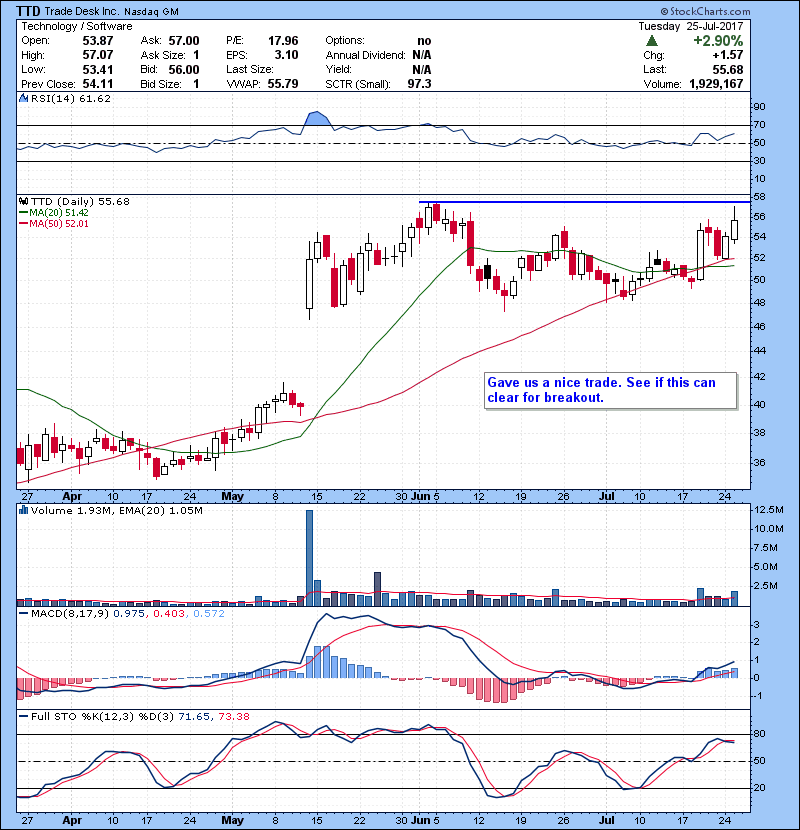
Task: Click the Nasdaq GM exchange label
Action: coord(151,12)
